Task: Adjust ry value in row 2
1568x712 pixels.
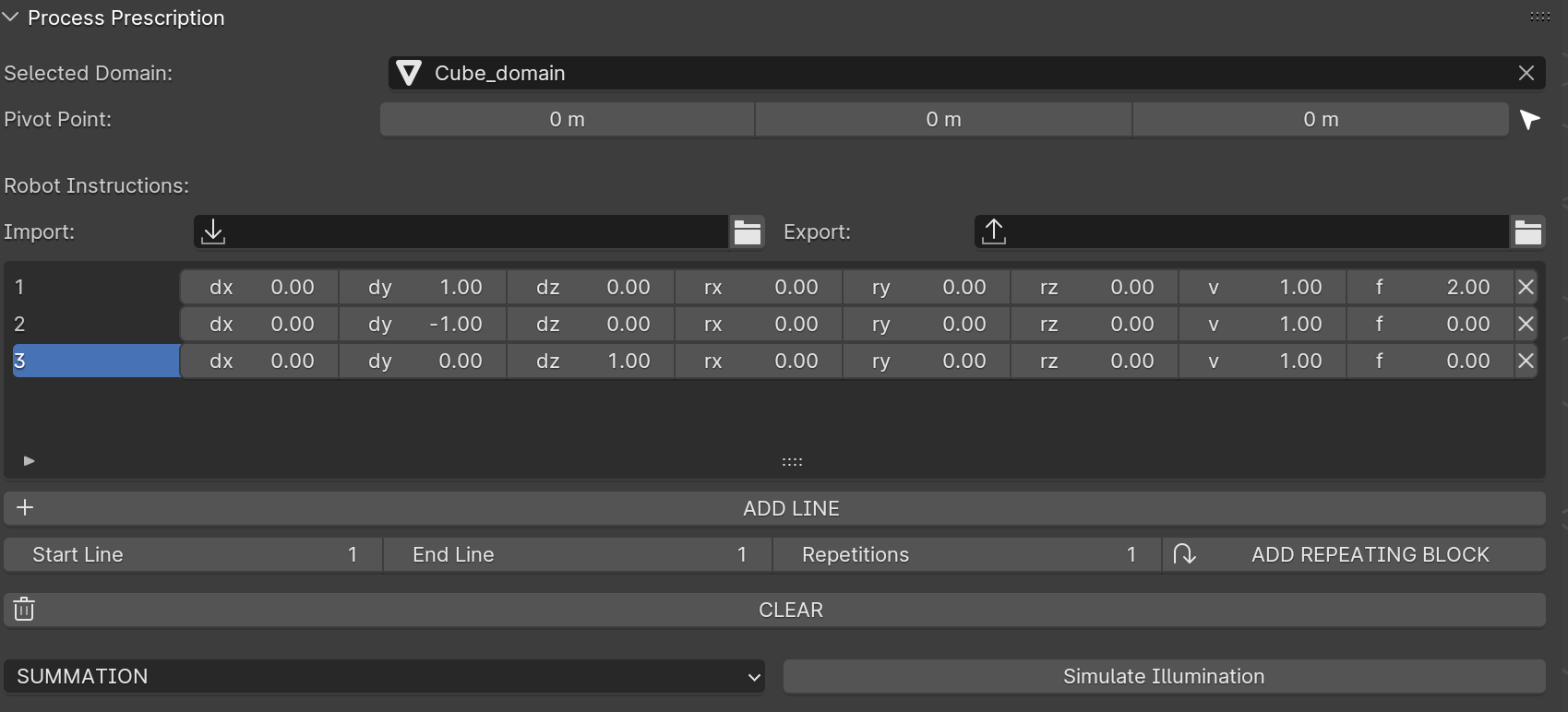Action: coord(927,324)
